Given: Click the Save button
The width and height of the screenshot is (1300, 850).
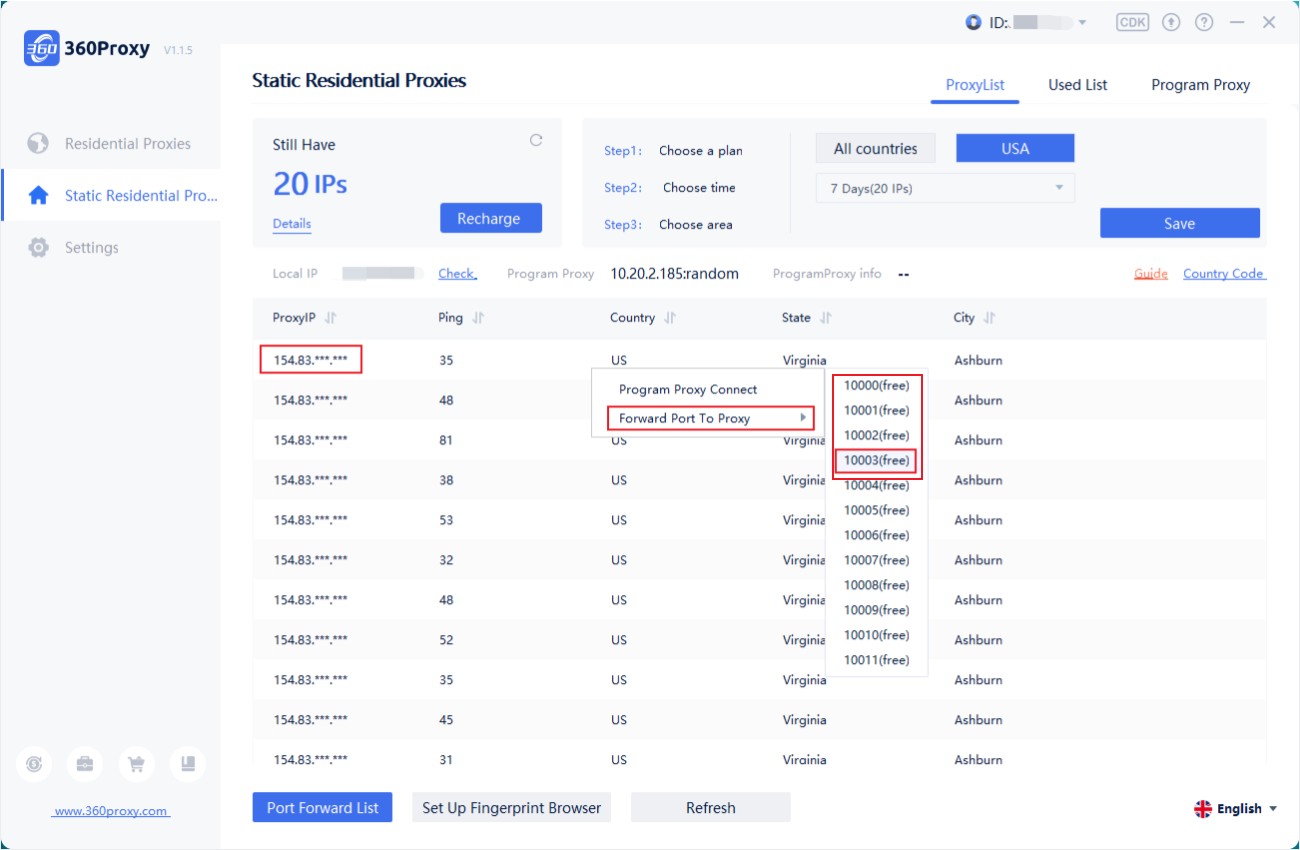Looking at the screenshot, I should [1180, 223].
